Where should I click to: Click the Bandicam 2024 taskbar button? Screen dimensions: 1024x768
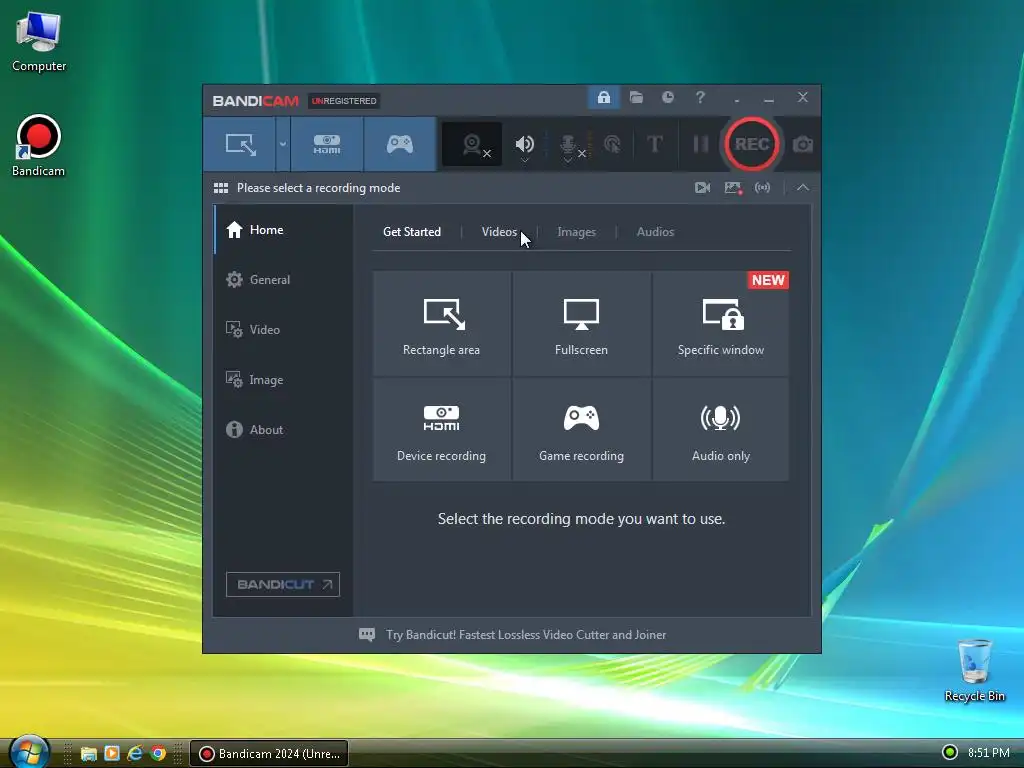tap(269, 754)
